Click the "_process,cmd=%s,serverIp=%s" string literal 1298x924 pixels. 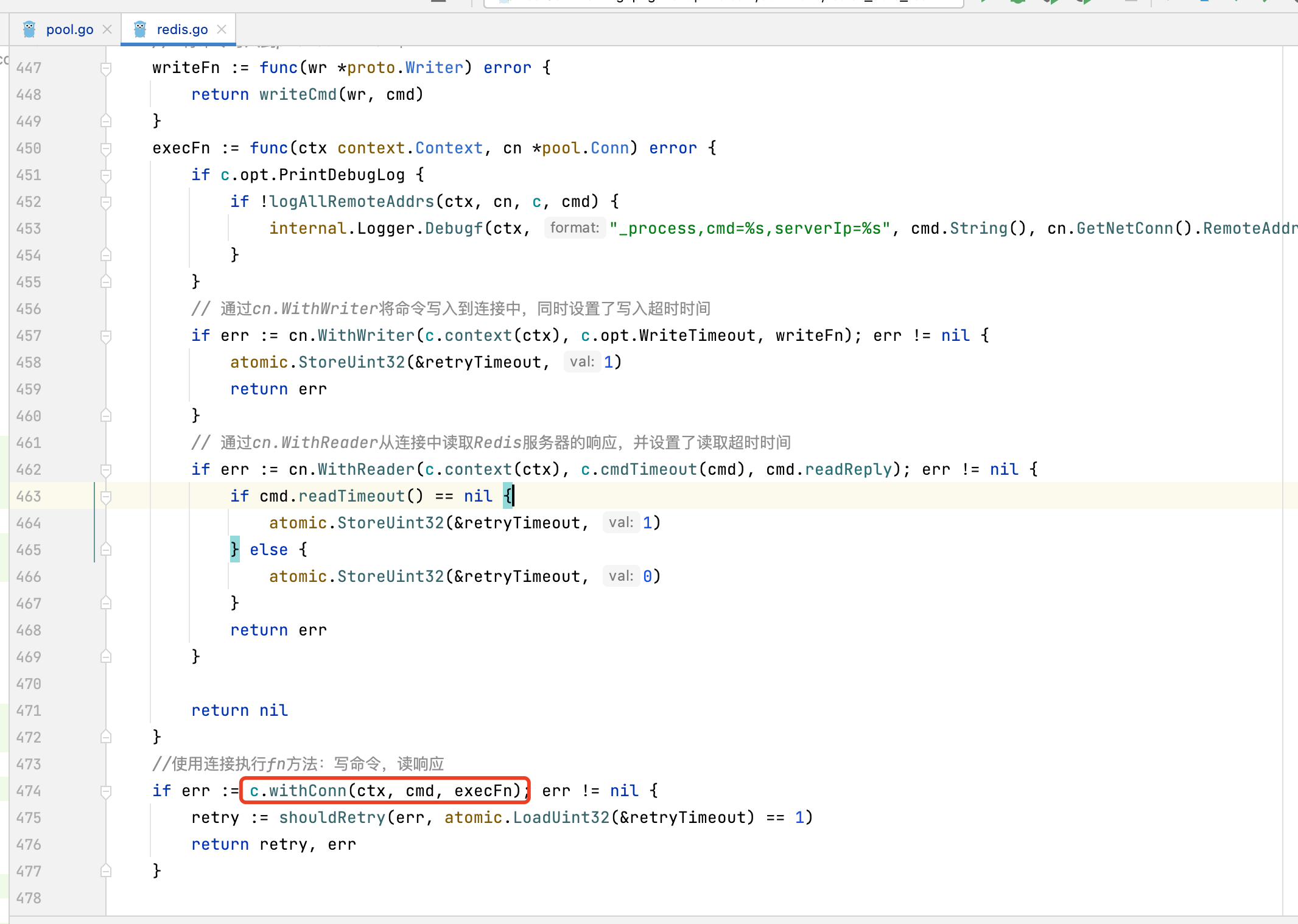point(751,228)
